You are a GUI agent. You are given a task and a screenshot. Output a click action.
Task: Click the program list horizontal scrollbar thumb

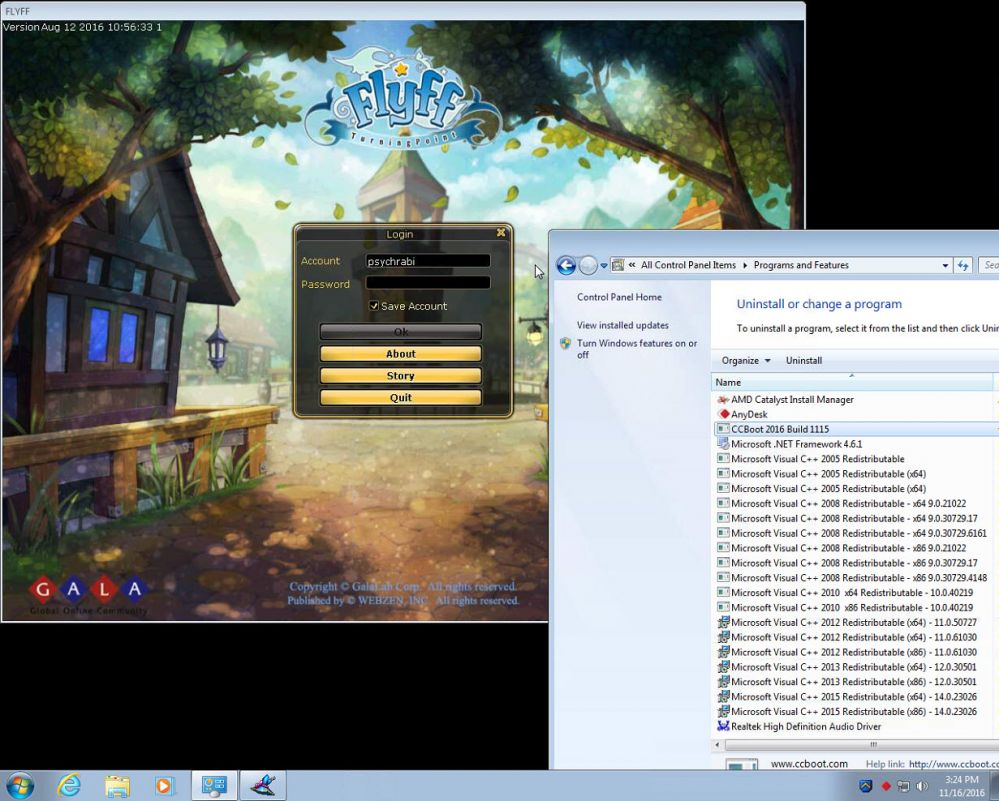pyautogui.click(x=861, y=744)
